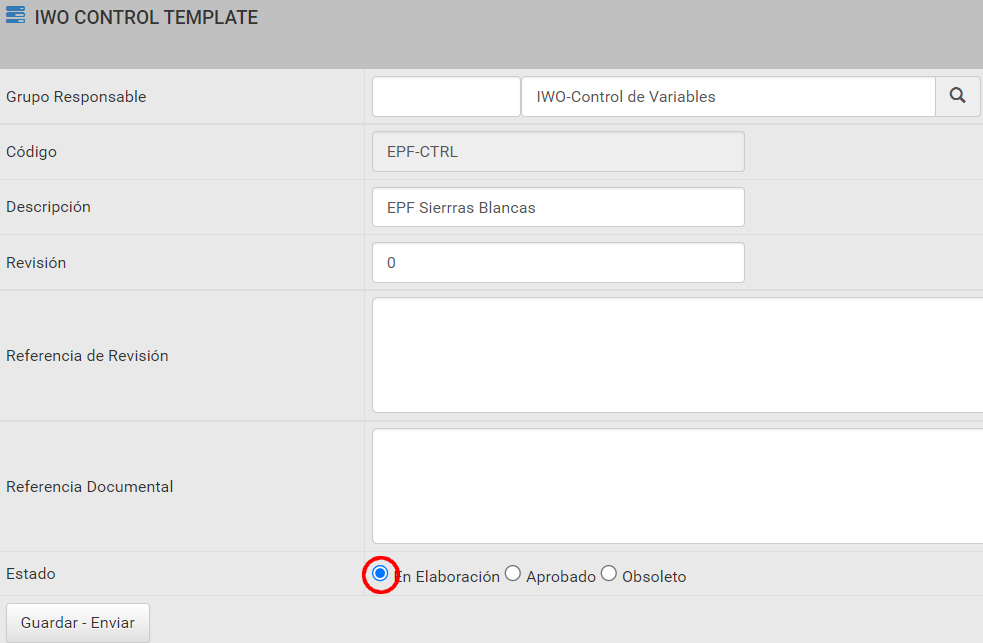Click the IWO CONTROL TEMPLATE heading
The height and width of the screenshot is (643, 983).
pos(146,18)
